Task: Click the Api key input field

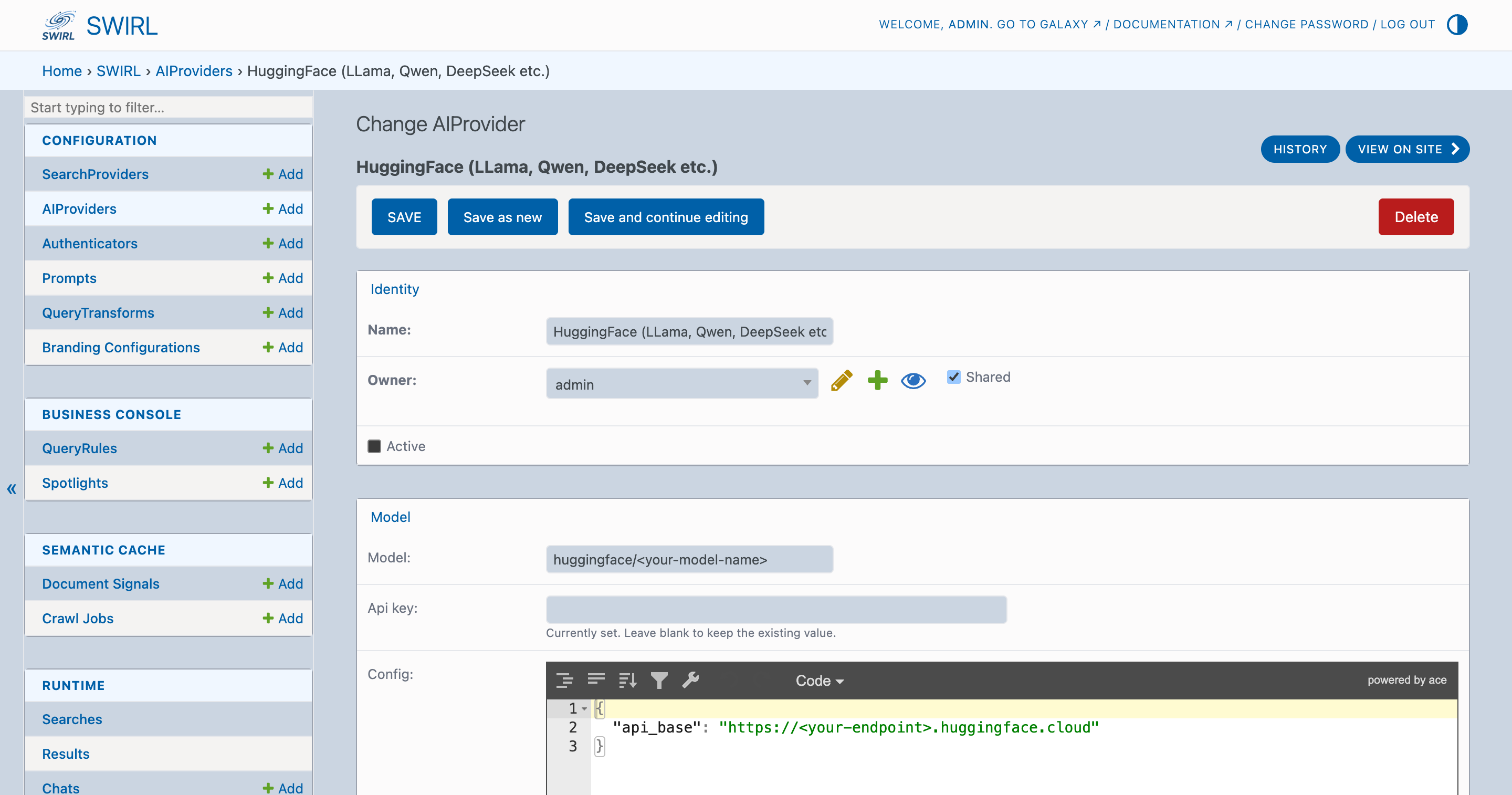Action: coord(776,610)
